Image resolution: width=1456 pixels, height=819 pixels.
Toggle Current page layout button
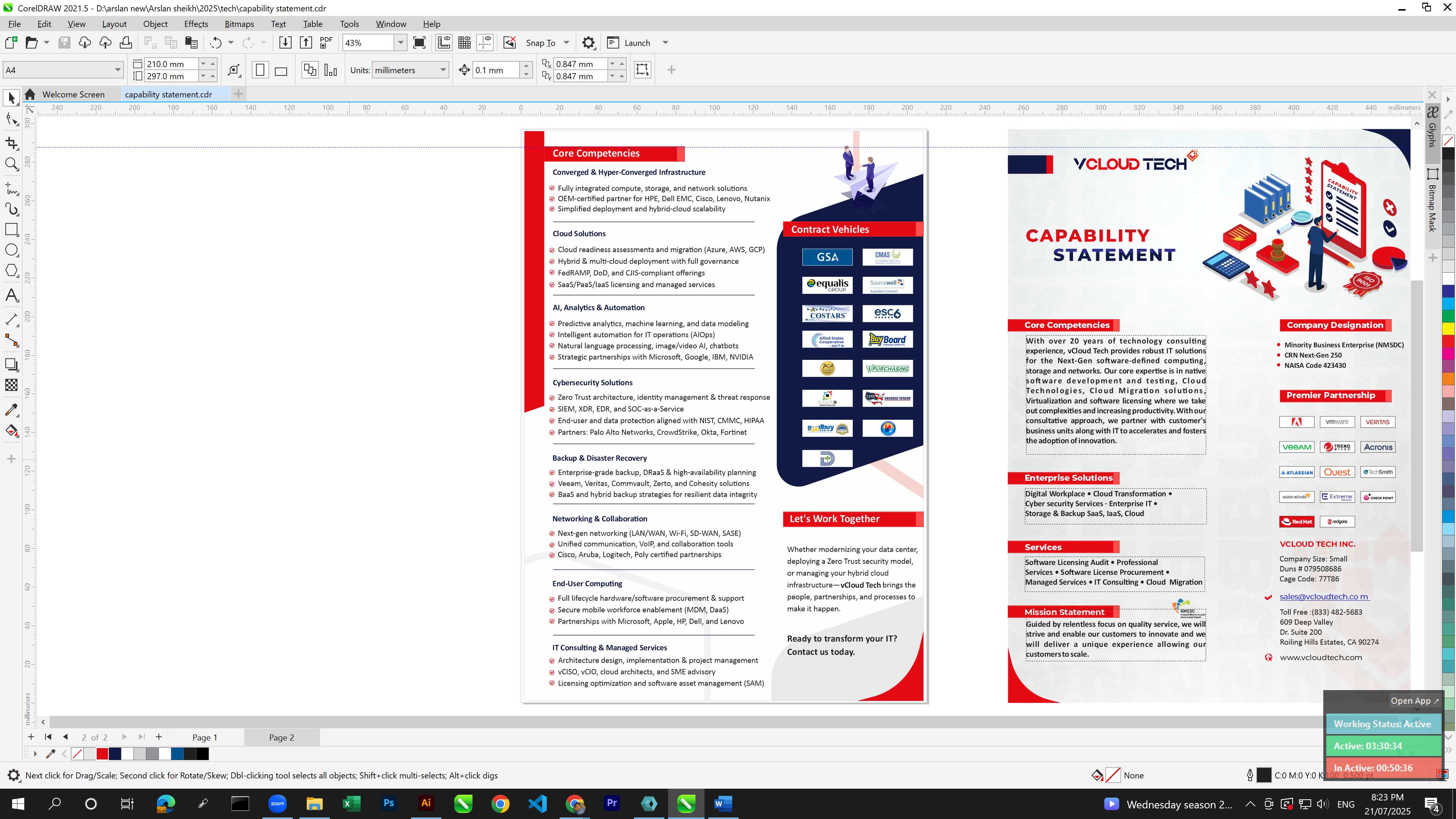tap(331, 70)
